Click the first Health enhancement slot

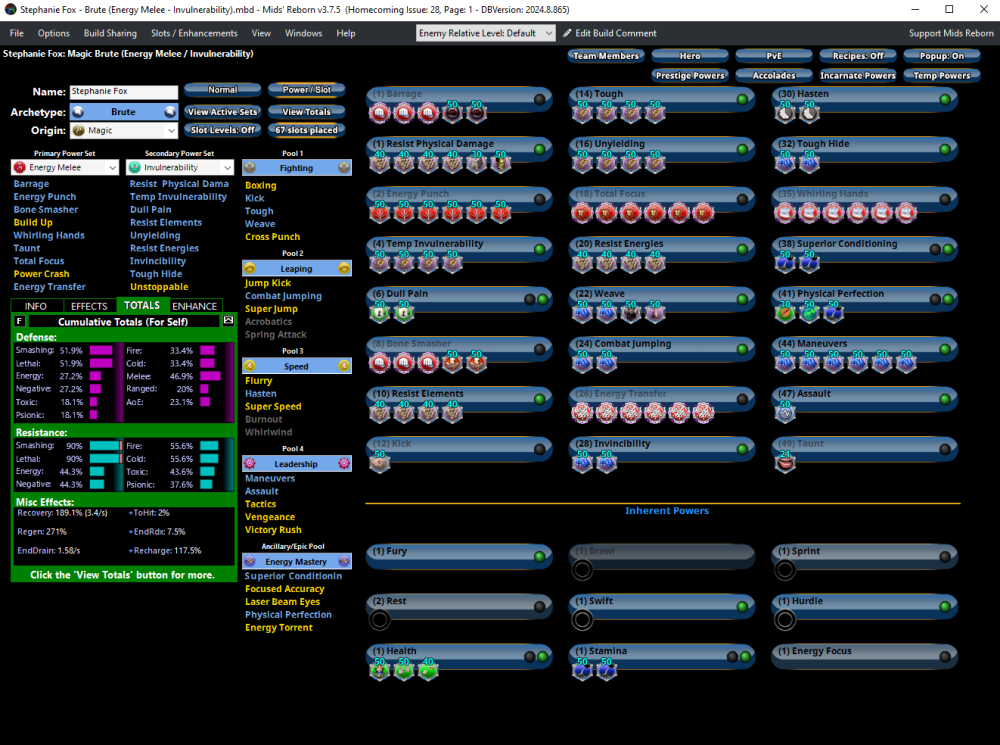point(380,670)
